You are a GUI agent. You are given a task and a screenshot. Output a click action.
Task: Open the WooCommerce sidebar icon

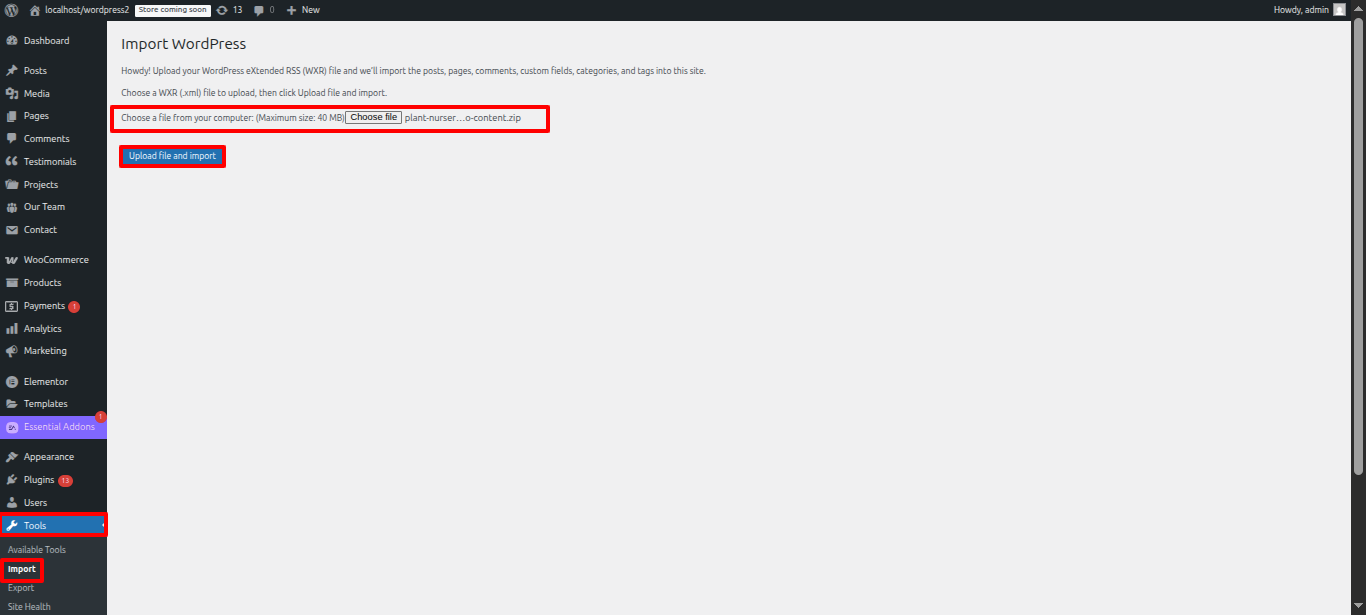pyautogui.click(x=12, y=260)
